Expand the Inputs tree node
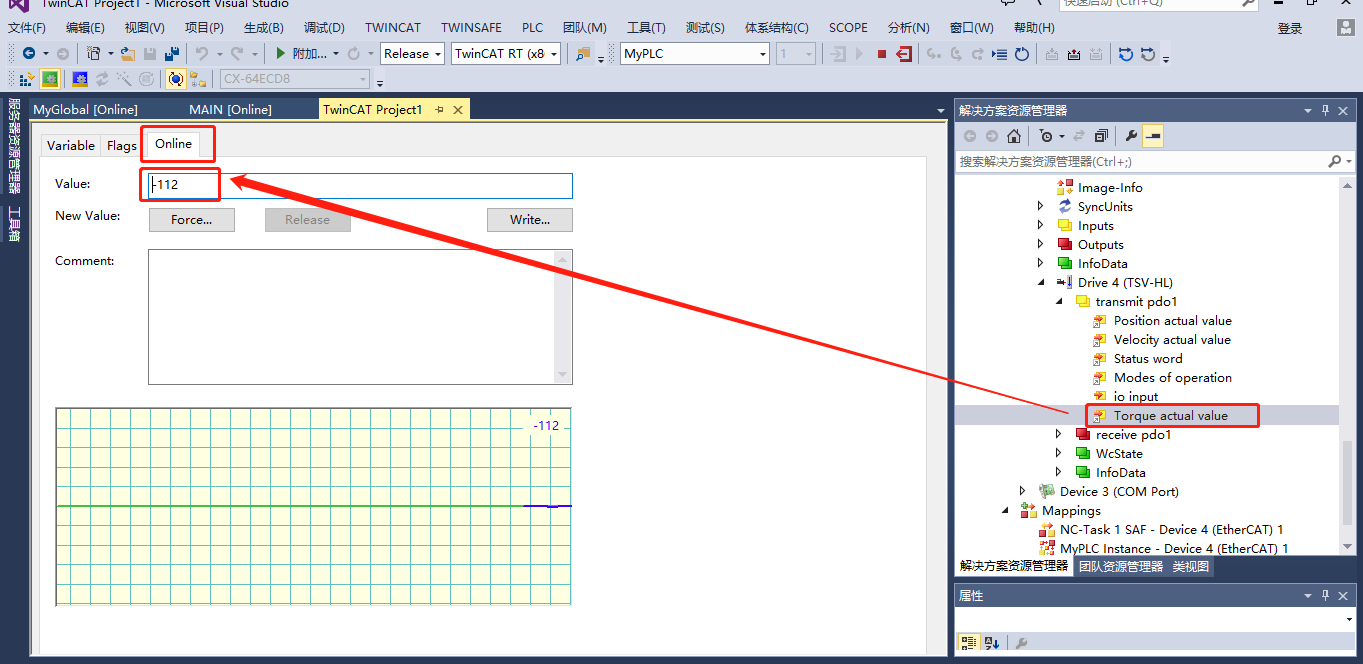This screenshot has height=664, width=1363. tap(1040, 225)
